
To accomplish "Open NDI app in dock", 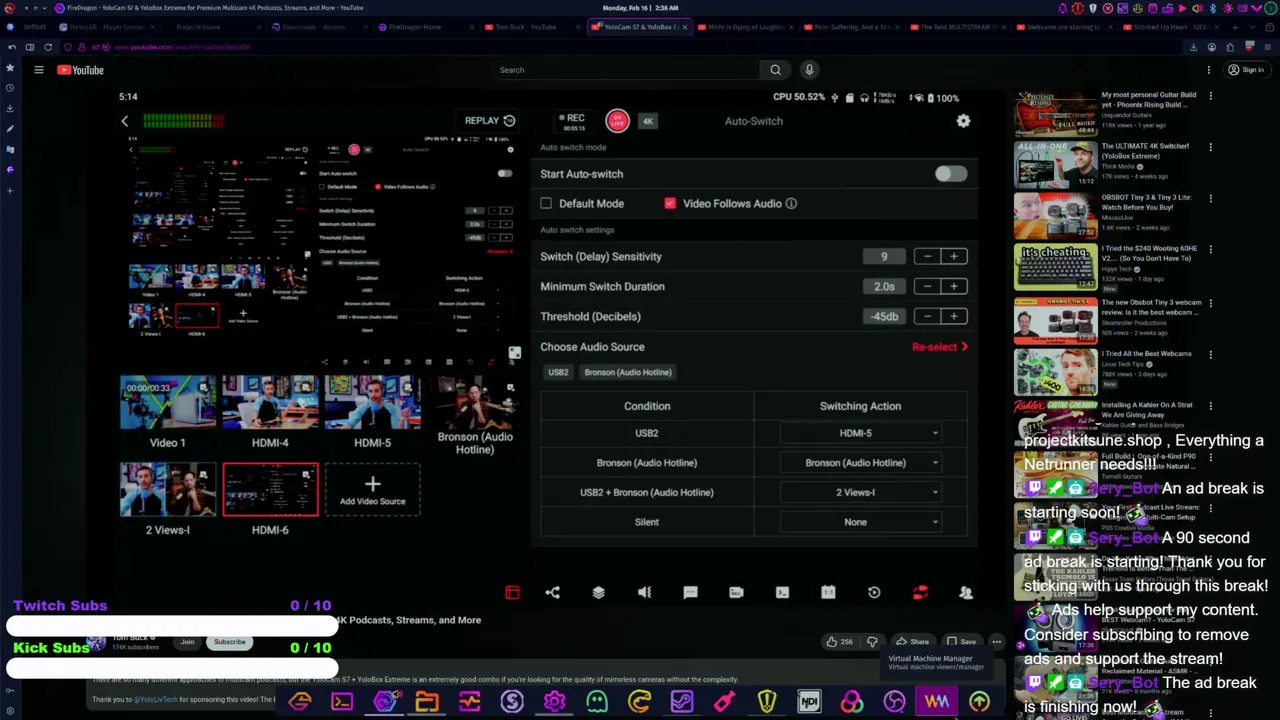I will pyautogui.click(x=809, y=702).
